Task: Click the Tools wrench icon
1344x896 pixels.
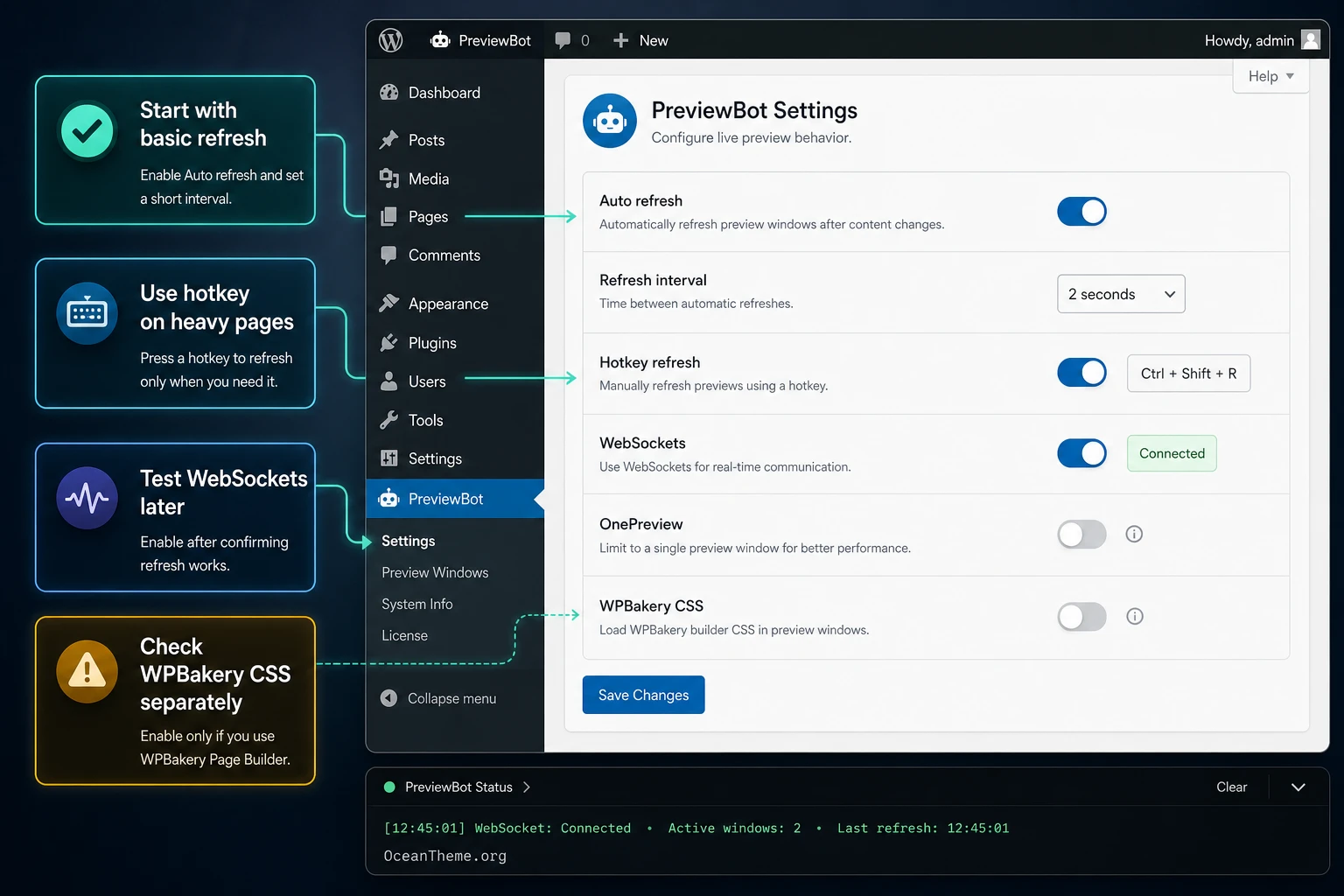Action: (389, 420)
